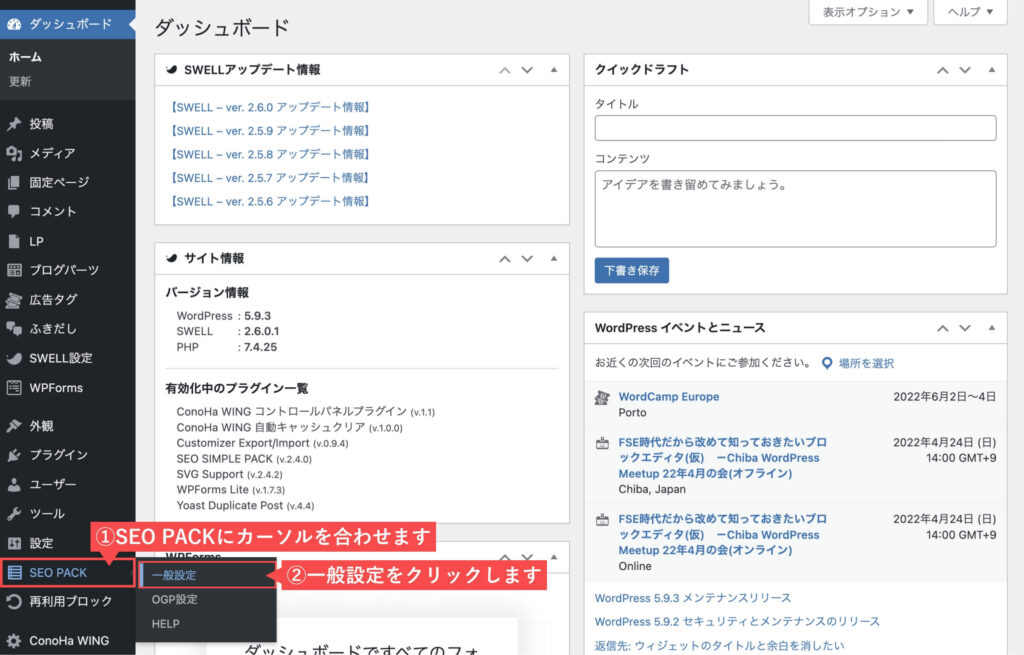Click the 下書き保存 button
The image size is (1024, 655).
[x=632, y=270]
